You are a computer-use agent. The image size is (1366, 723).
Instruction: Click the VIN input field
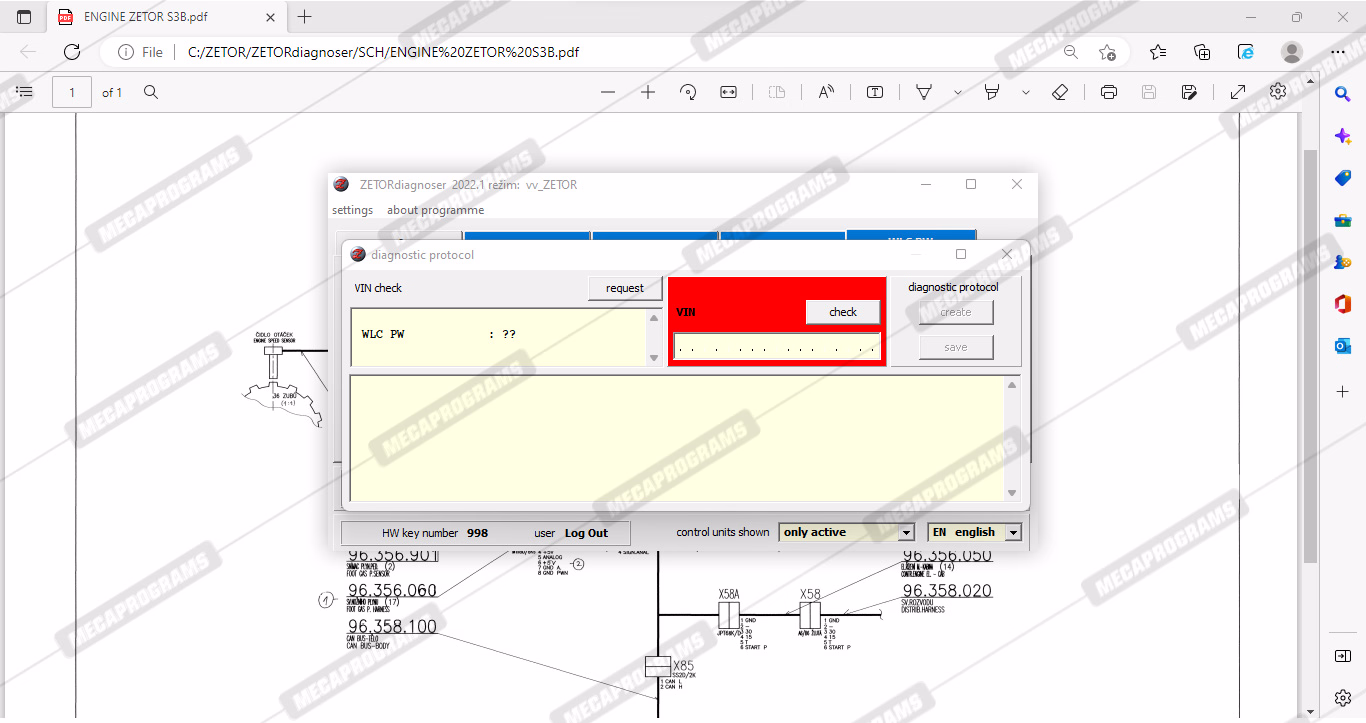coord(777,346)
